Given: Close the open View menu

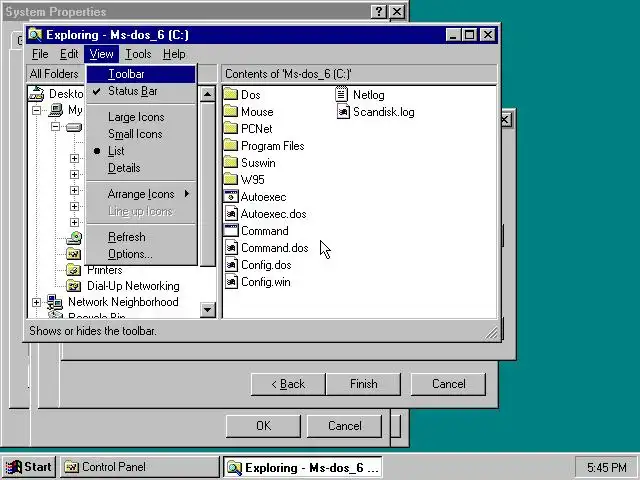Looking at the screenshot, I should tap(102, 54).
